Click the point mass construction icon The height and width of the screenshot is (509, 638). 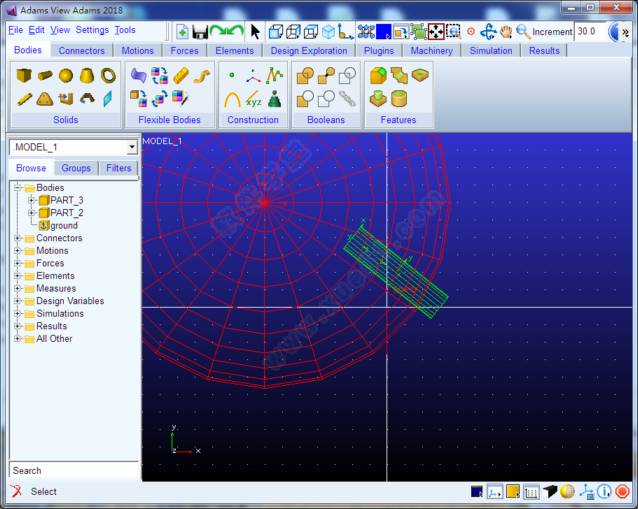click(275, 99)
